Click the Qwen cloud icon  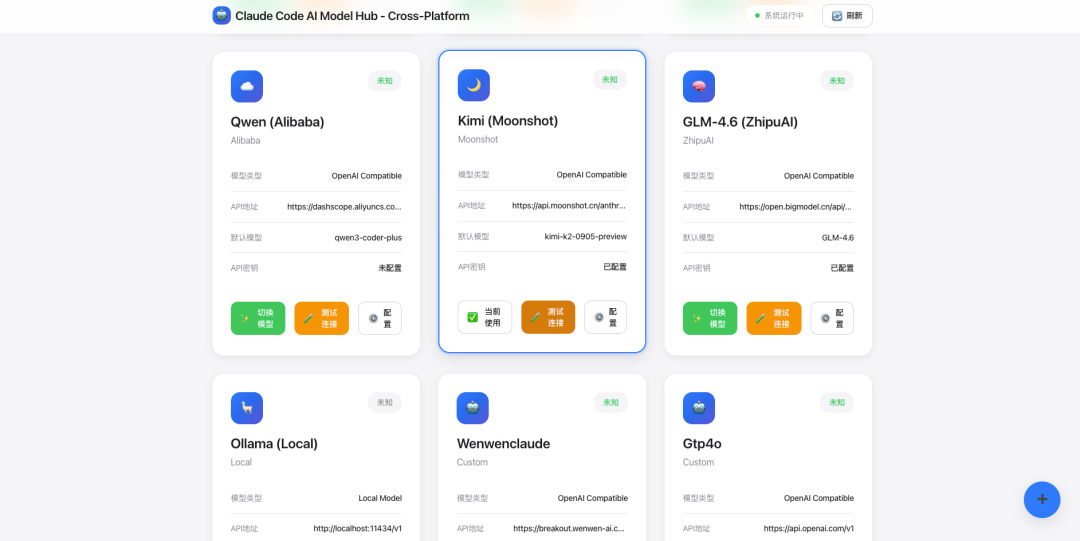(x=247, y=86)
